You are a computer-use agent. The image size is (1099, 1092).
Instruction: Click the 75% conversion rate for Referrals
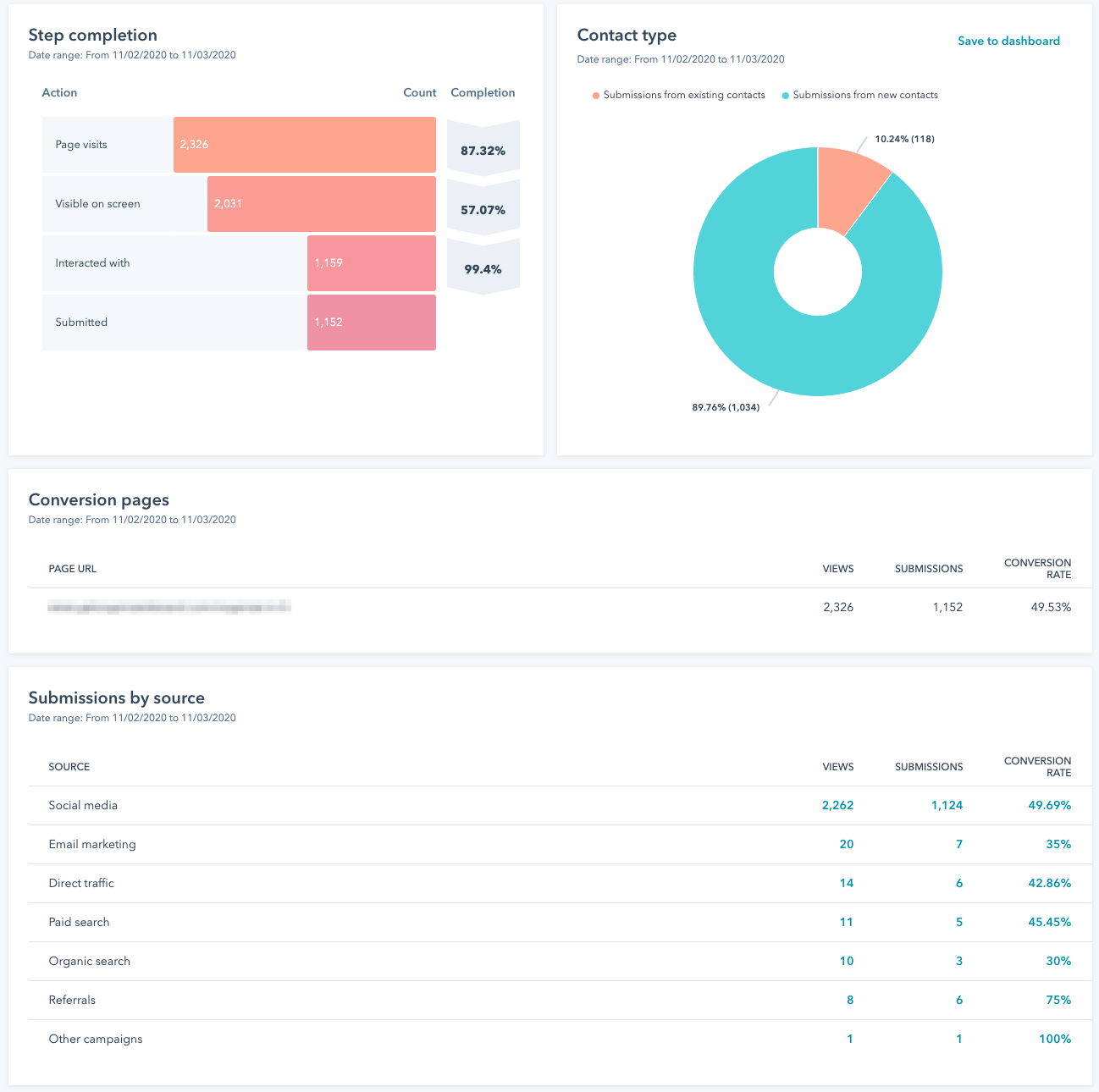click(x=1057, y=1000)
